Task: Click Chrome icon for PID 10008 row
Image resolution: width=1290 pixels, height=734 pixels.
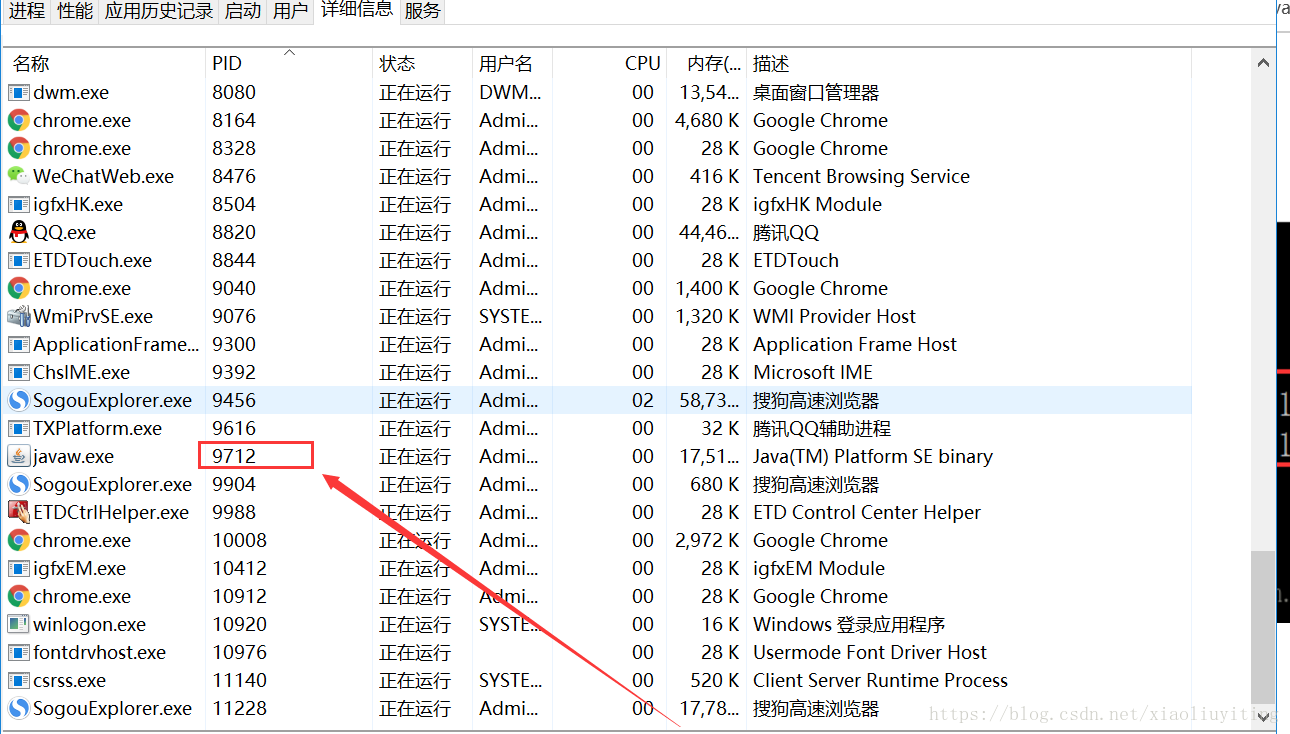Action: (18, 540)
